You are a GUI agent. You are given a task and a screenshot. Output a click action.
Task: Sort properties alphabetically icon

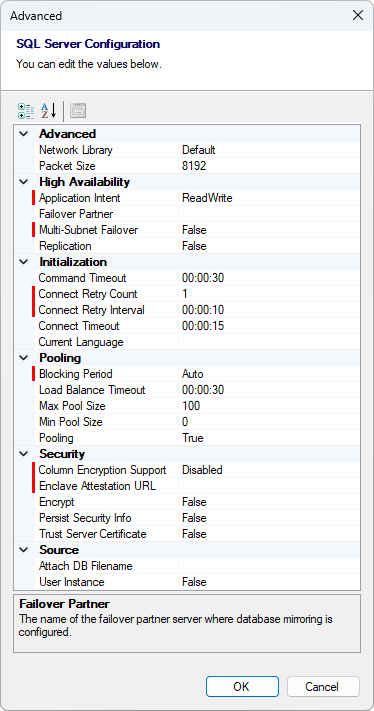pyautogui.click(x=49, y=111)
